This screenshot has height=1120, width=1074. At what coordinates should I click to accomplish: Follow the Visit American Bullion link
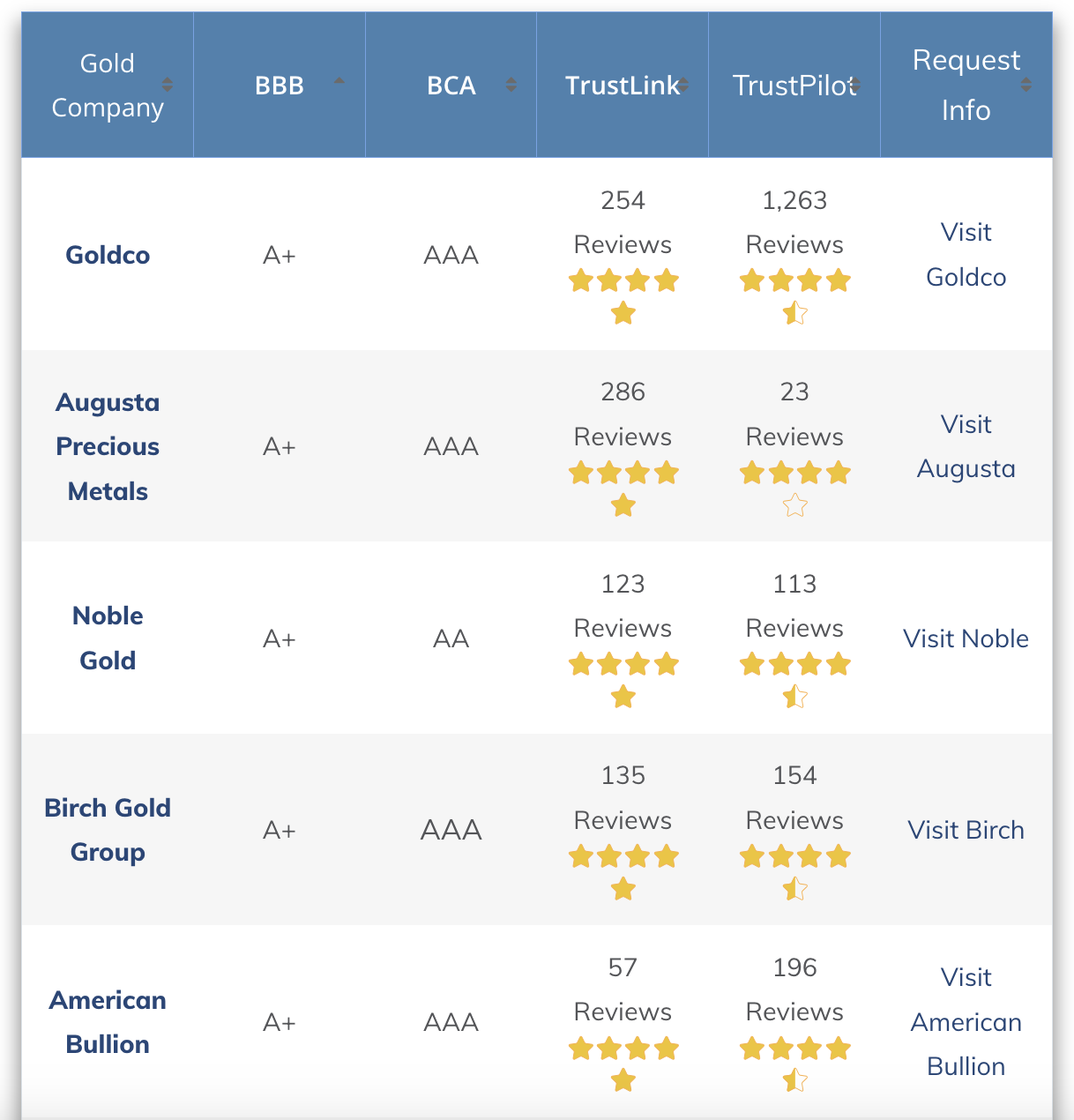tap(966, 1022)
